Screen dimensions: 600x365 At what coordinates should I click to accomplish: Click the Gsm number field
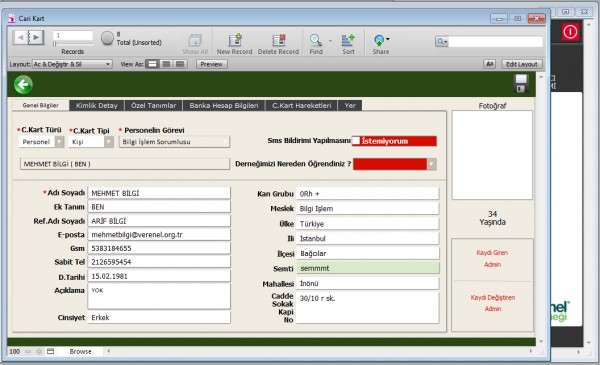click(x=159, y=248)
